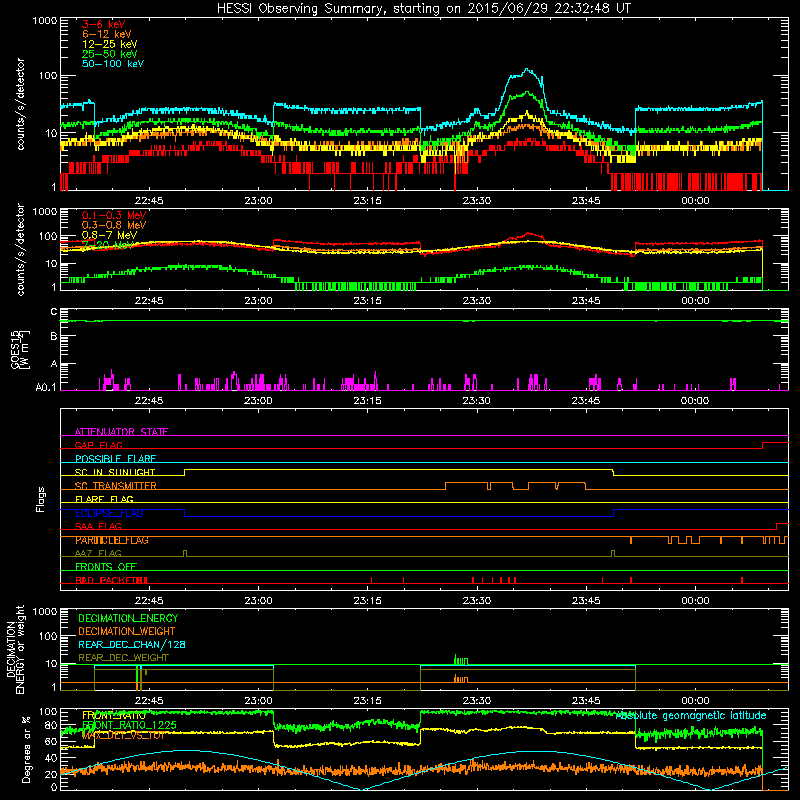Screen dimensions: 800x800
Task: Click the FRONT_RATIO legend label
Action: tap(113, 715)
